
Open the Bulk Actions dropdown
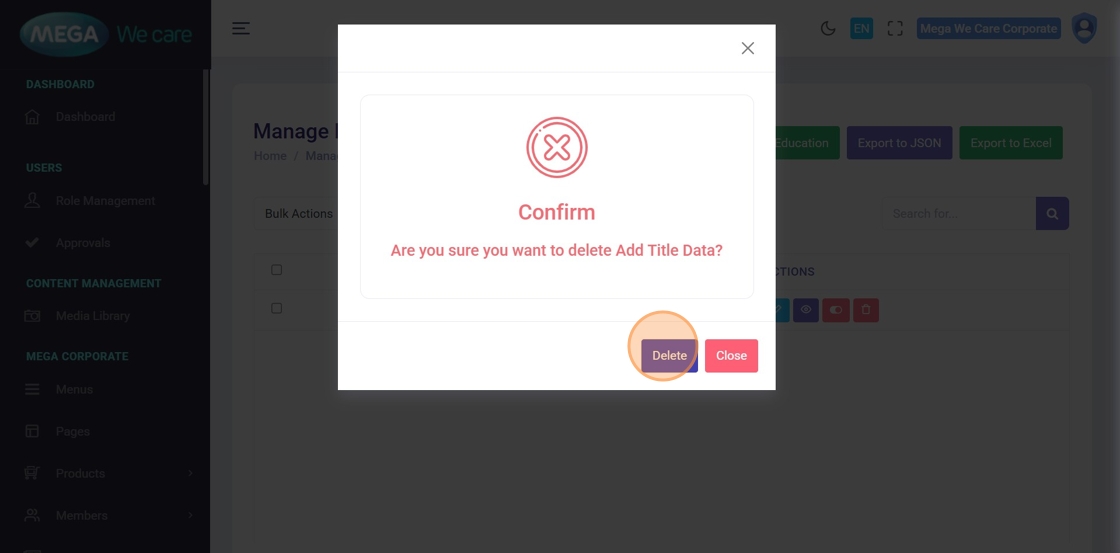(x=298, y=214)
